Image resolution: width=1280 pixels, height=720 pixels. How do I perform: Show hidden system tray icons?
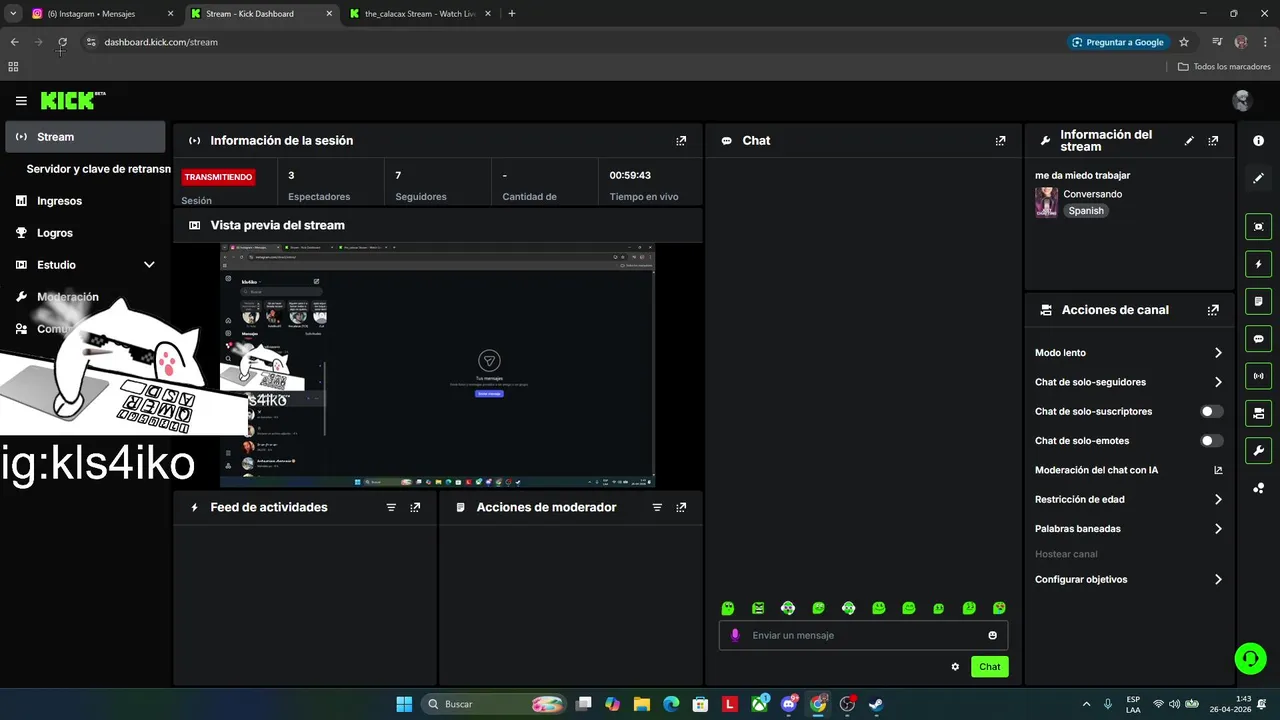click(1086, 704)
